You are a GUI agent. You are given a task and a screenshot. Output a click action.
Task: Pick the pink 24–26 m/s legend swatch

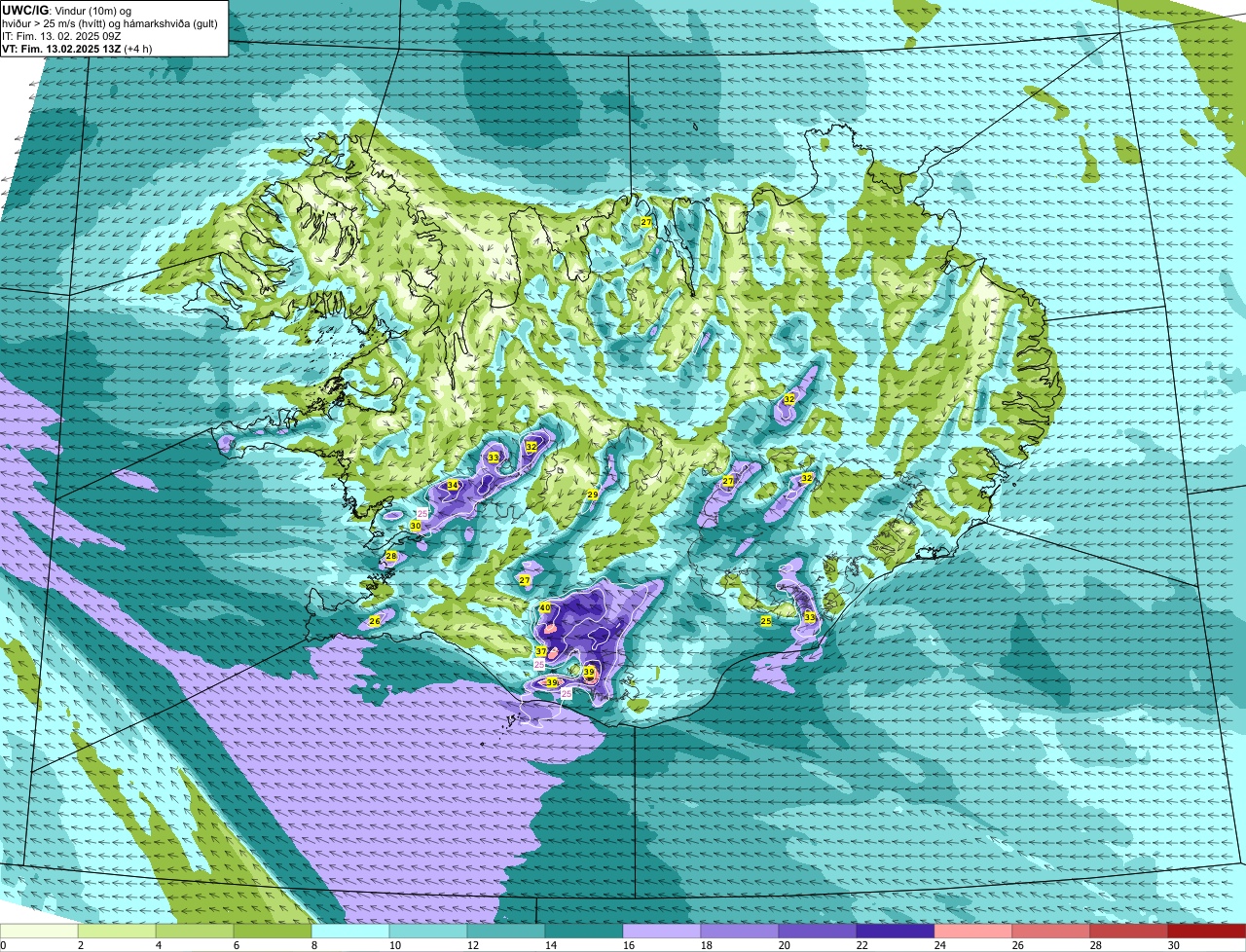(x=973, y=931)
